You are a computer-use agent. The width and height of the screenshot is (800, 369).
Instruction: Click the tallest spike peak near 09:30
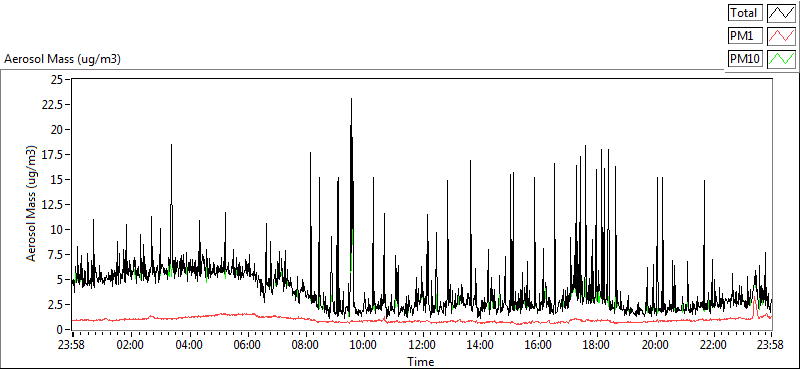351,100
